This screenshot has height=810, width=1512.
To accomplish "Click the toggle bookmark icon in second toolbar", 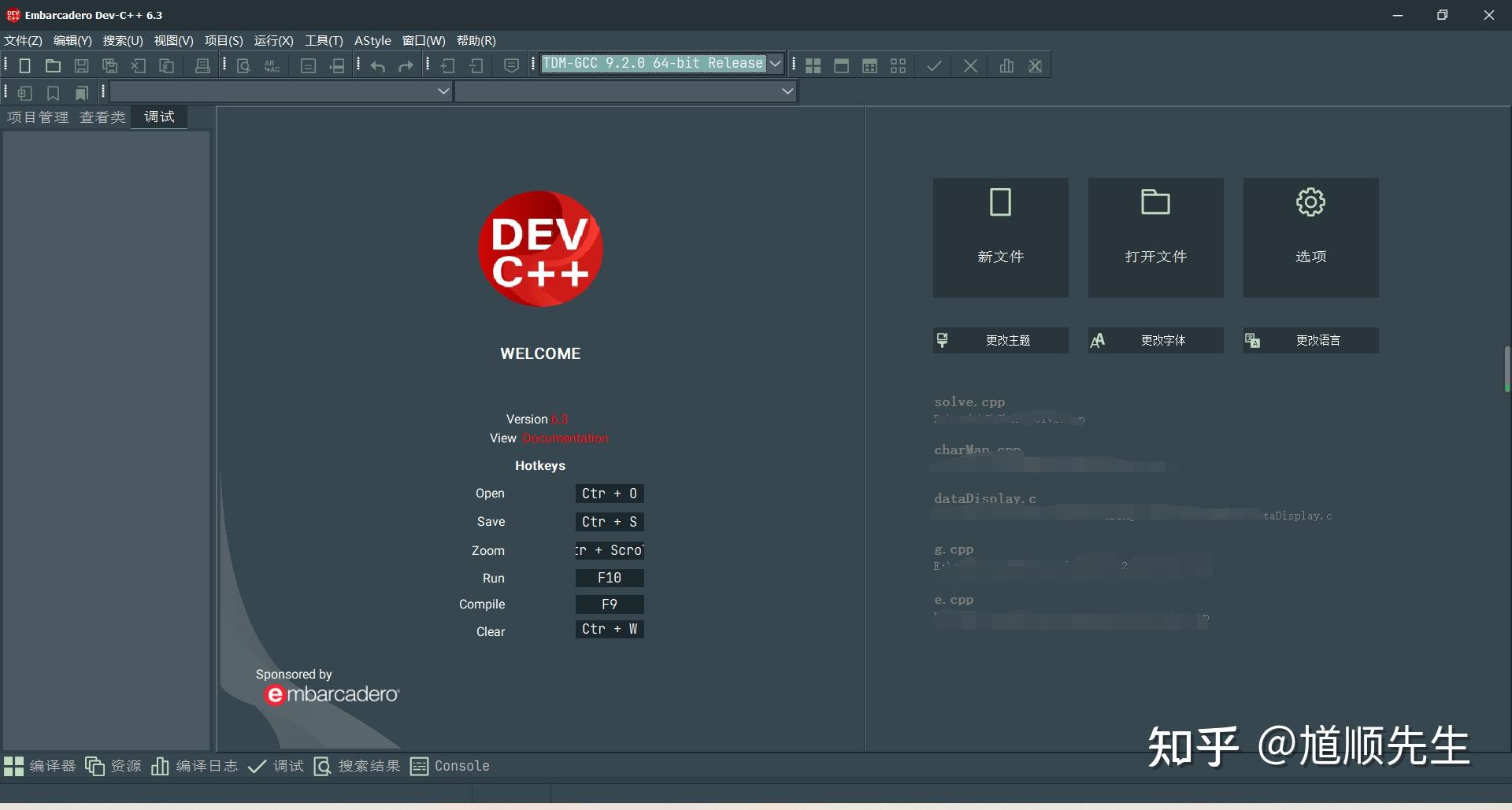I will click(x=53, y=93).
